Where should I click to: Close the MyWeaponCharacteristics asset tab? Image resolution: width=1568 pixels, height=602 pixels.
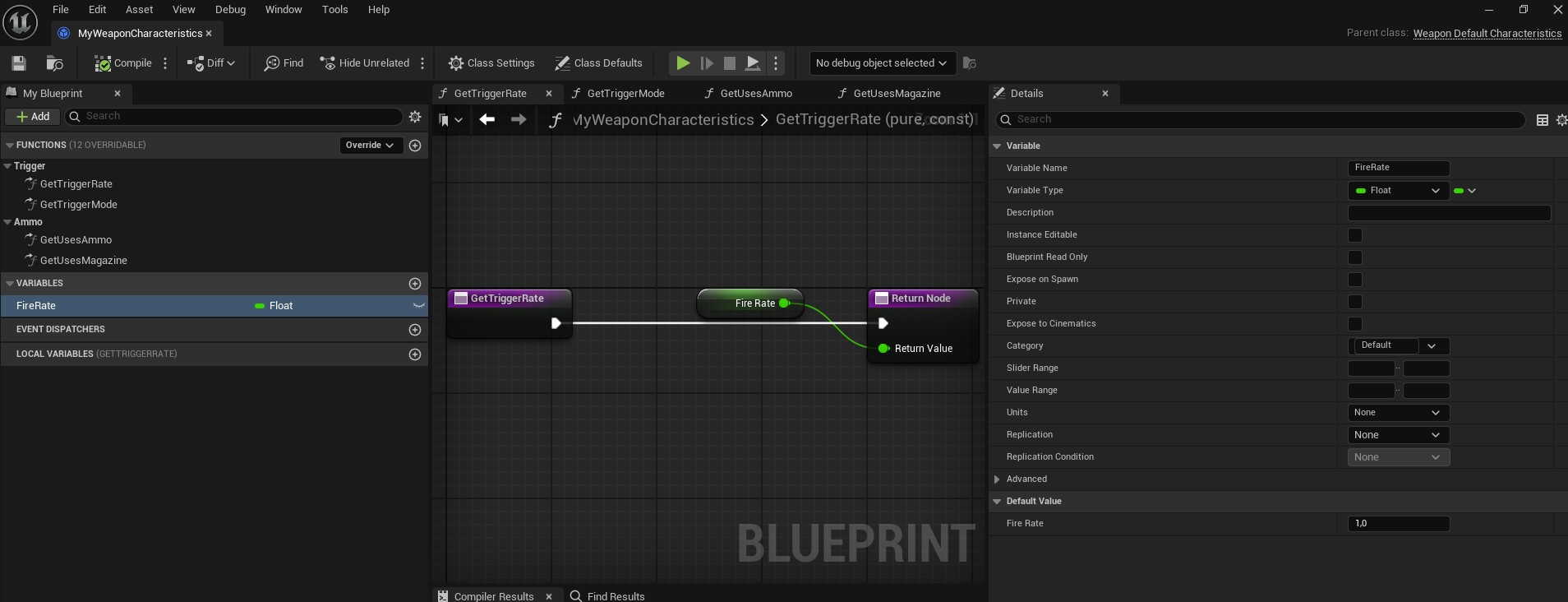coord(209,34)
